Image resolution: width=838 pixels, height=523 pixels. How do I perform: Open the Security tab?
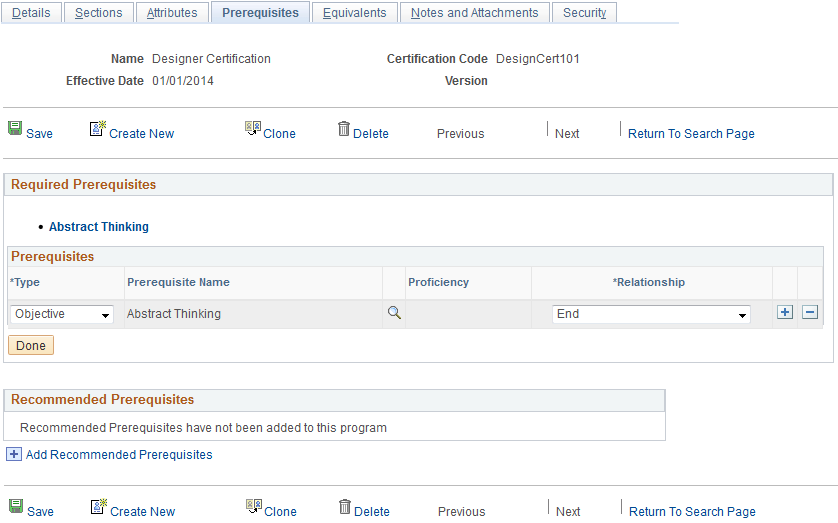point(584,12)
